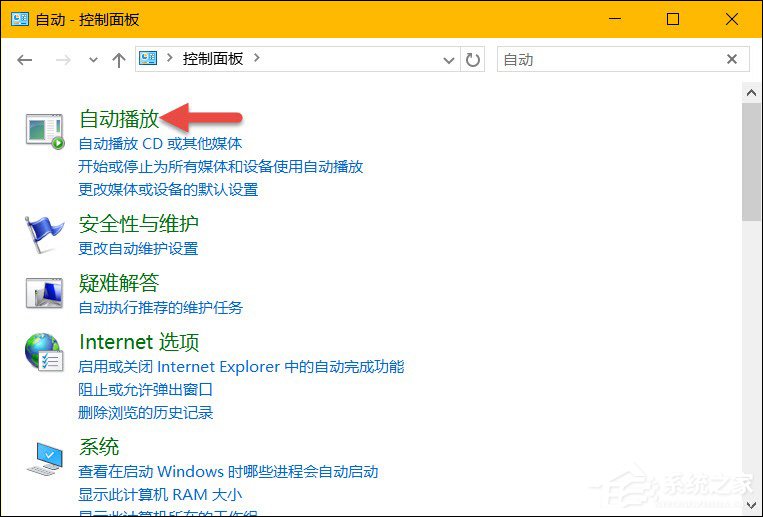Minimize the 自动 - 控制面板 window
763x517 pixels.
(615, 19)
